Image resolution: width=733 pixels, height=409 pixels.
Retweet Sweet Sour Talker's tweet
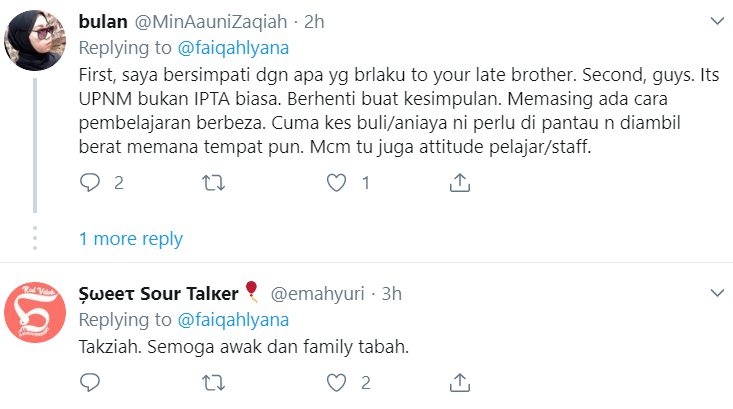click(213, 382)
